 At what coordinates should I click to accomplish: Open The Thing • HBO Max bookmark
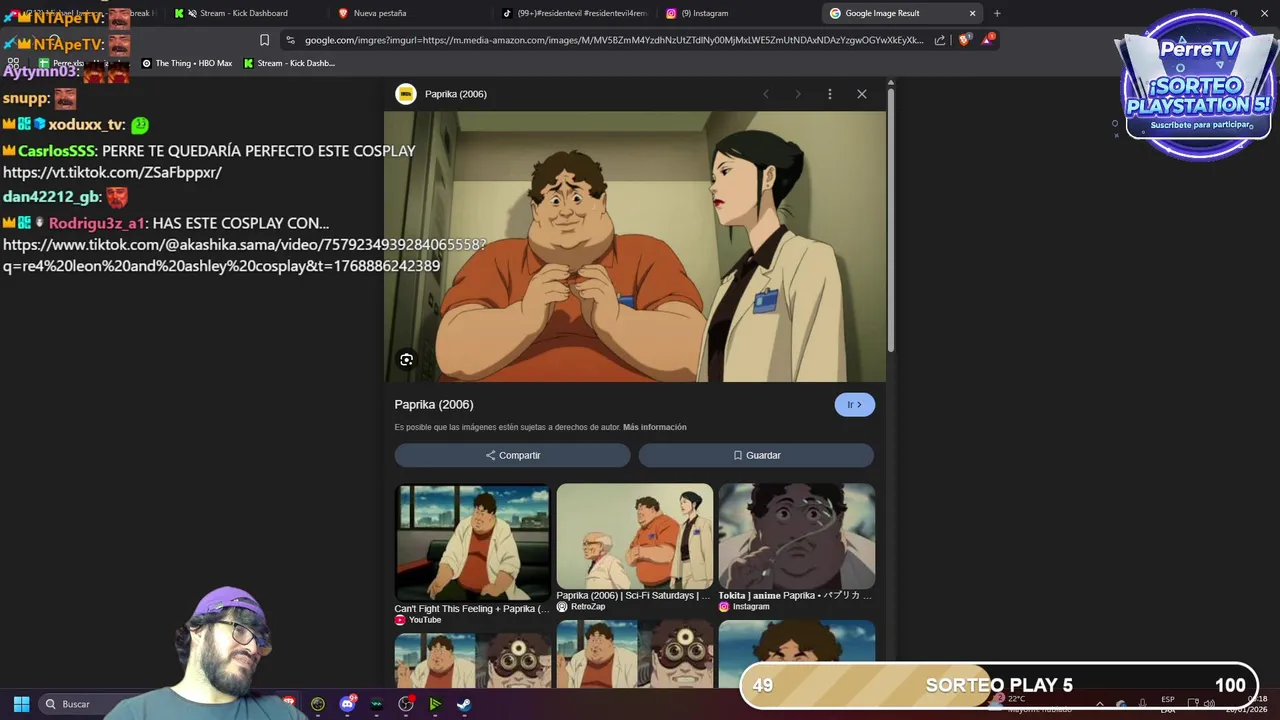187,63
